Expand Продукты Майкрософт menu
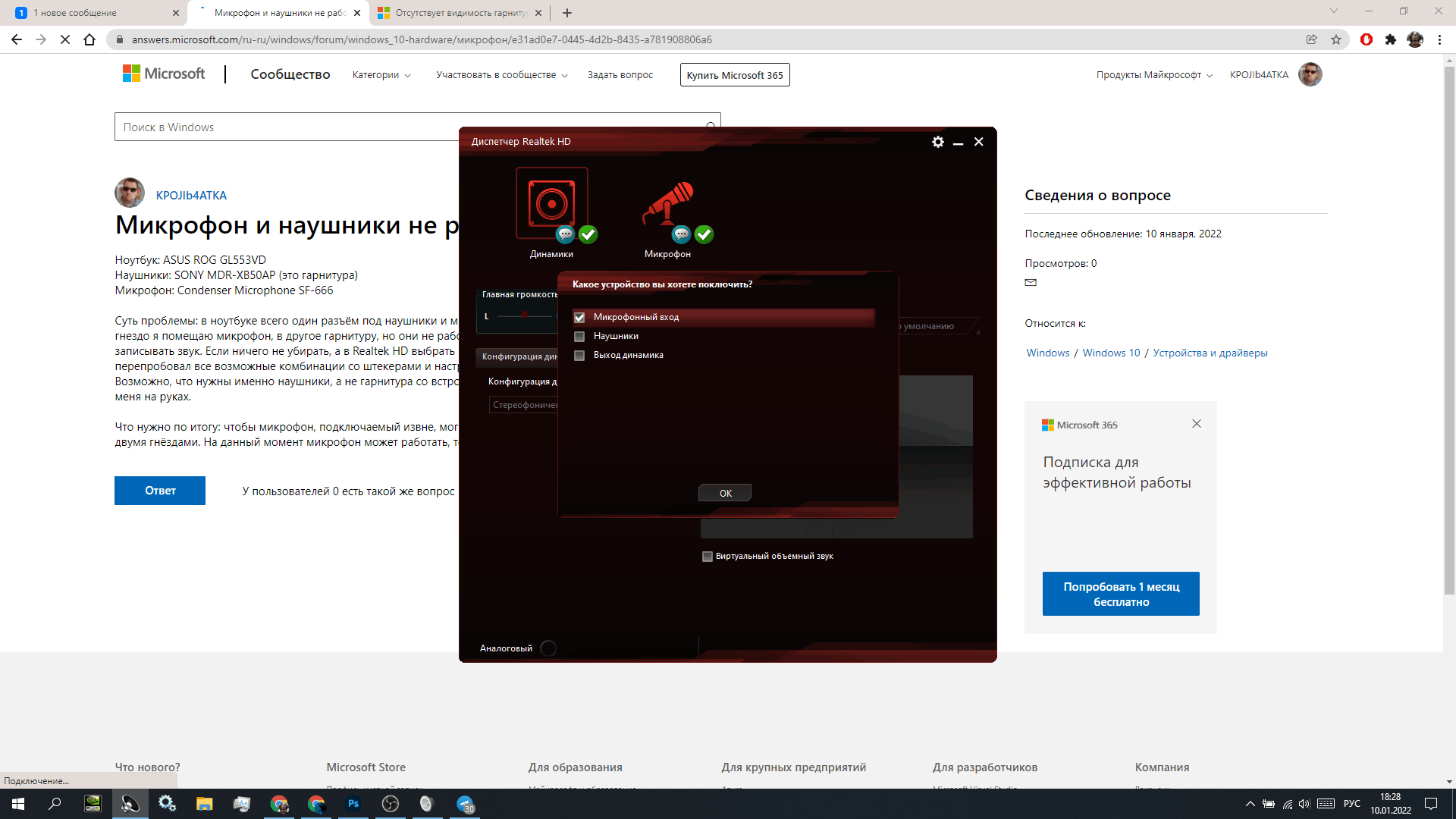1456x819 pixels. point(1154,75)
